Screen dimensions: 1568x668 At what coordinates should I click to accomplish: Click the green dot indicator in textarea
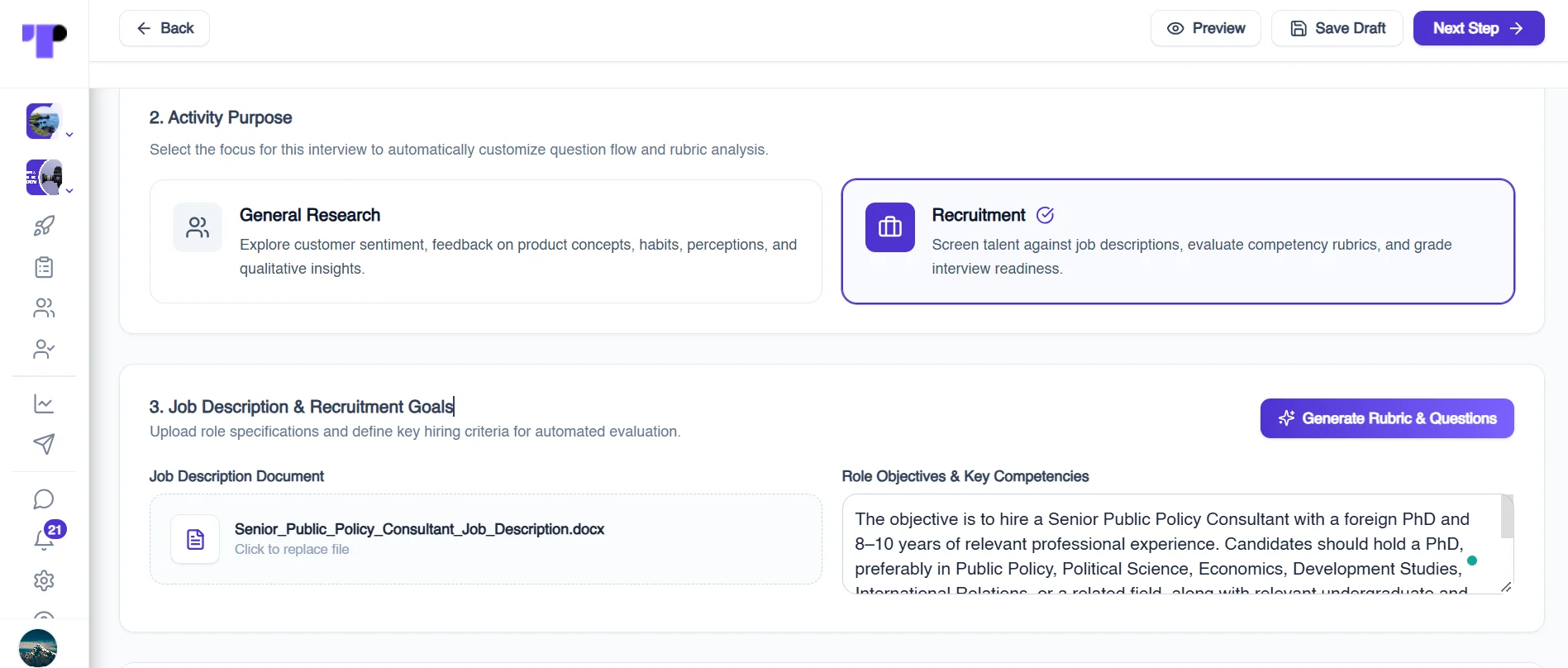[x=1472, y=561]
